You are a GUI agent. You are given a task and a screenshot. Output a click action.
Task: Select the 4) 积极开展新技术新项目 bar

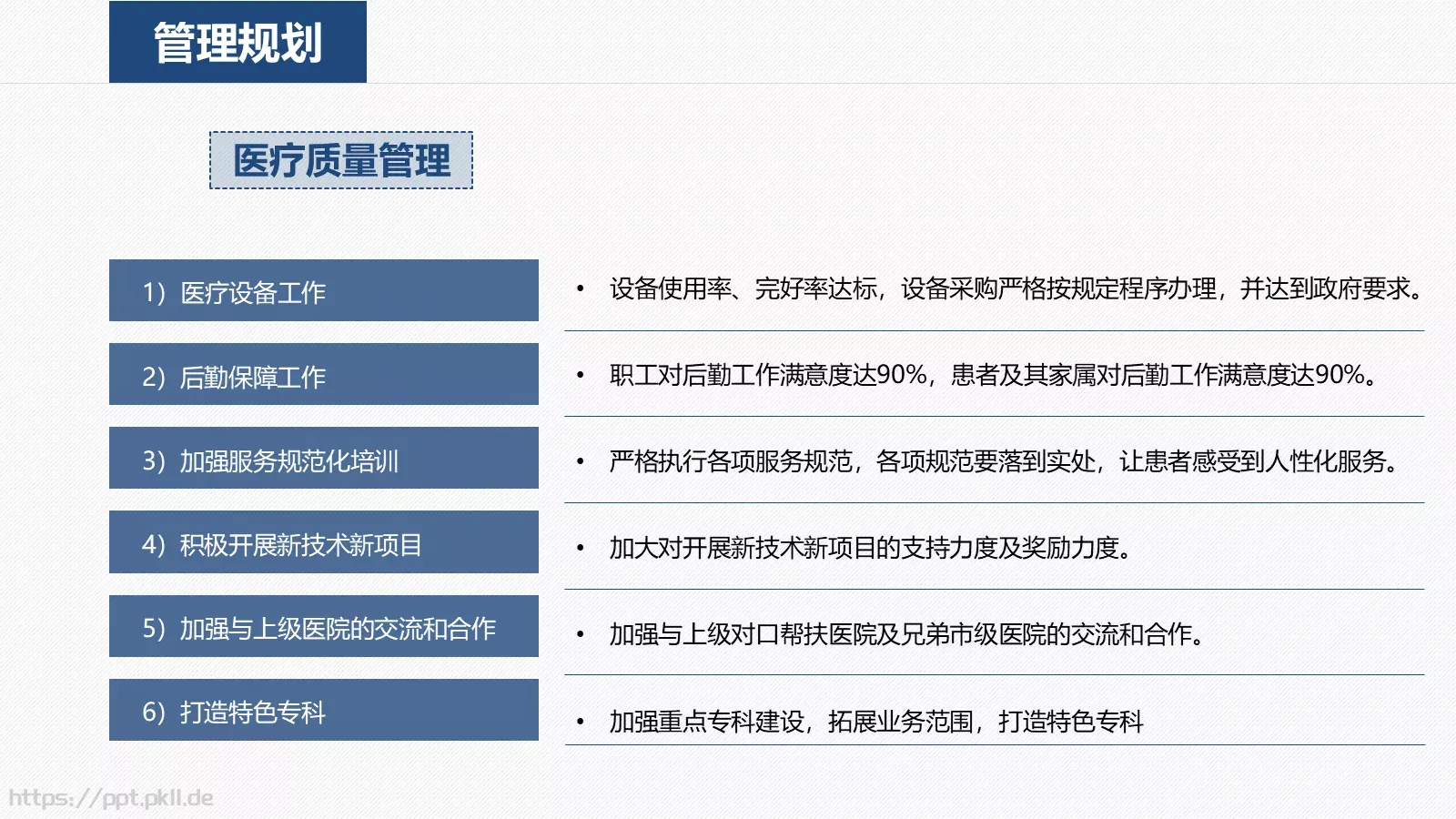pos(324,542)
